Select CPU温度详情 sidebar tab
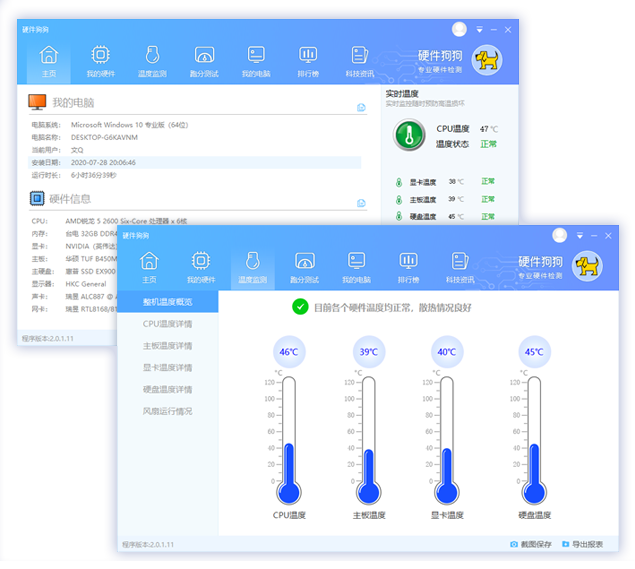This screenshot has height=569, width=635. (168, 324)
